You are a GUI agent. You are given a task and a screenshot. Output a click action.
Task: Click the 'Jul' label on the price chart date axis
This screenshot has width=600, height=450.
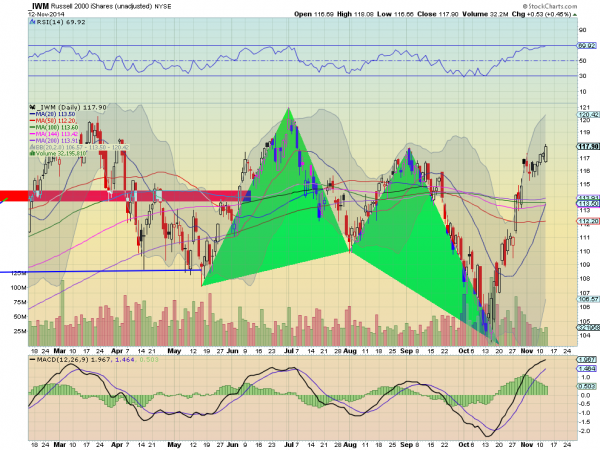289,351
